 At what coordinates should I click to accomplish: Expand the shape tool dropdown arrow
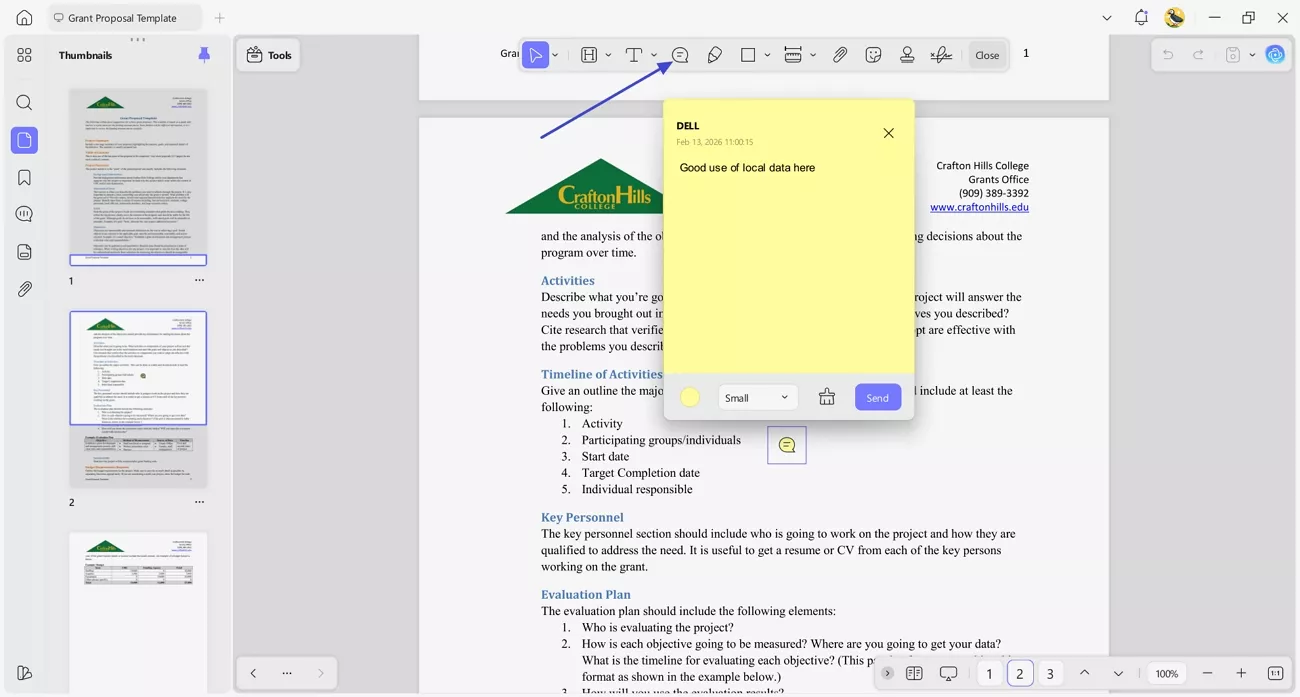(x=767, y=55)
